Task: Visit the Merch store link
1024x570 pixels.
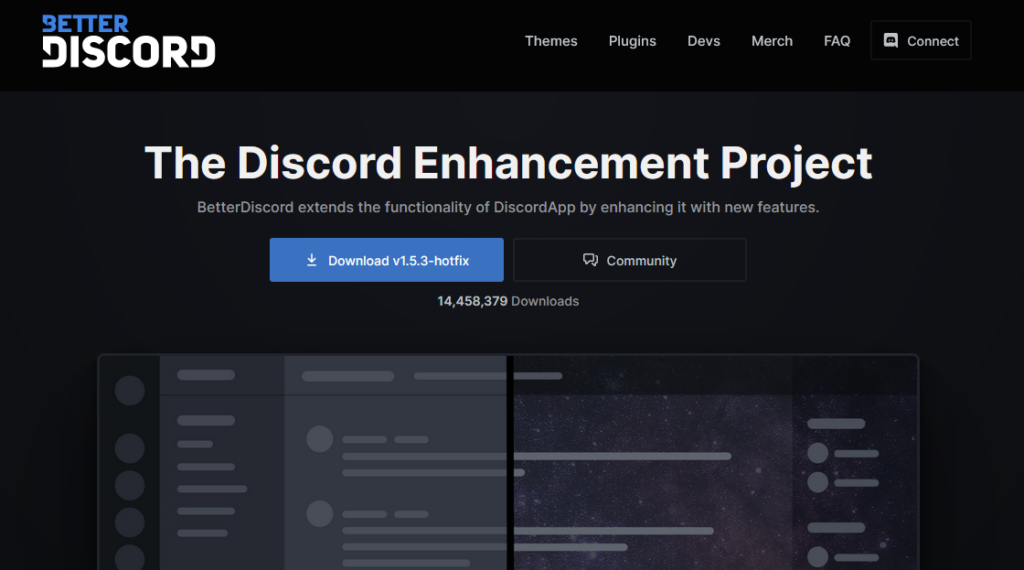Action: pos(772,41)
